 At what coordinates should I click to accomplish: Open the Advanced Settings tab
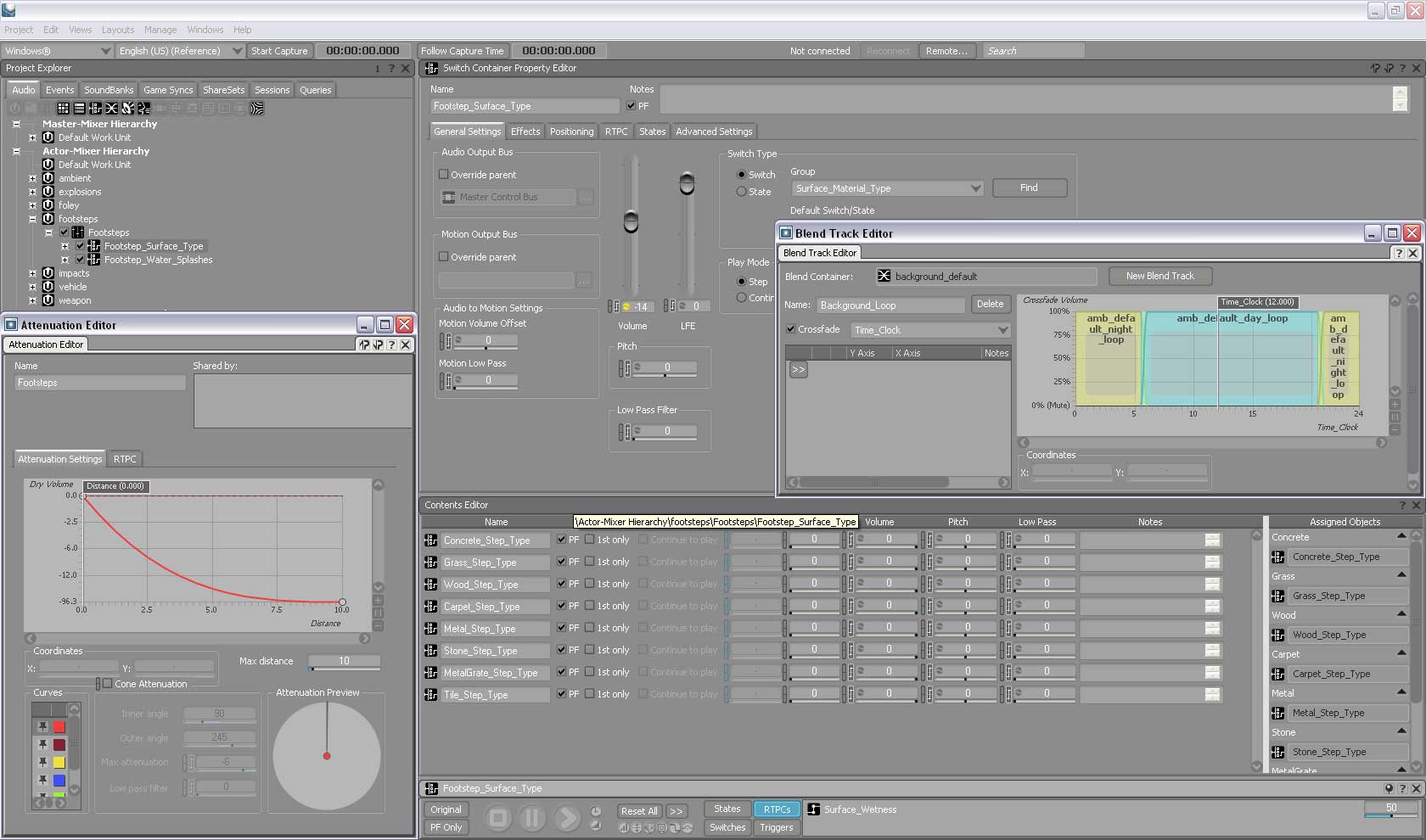click(x=714, y=132)
